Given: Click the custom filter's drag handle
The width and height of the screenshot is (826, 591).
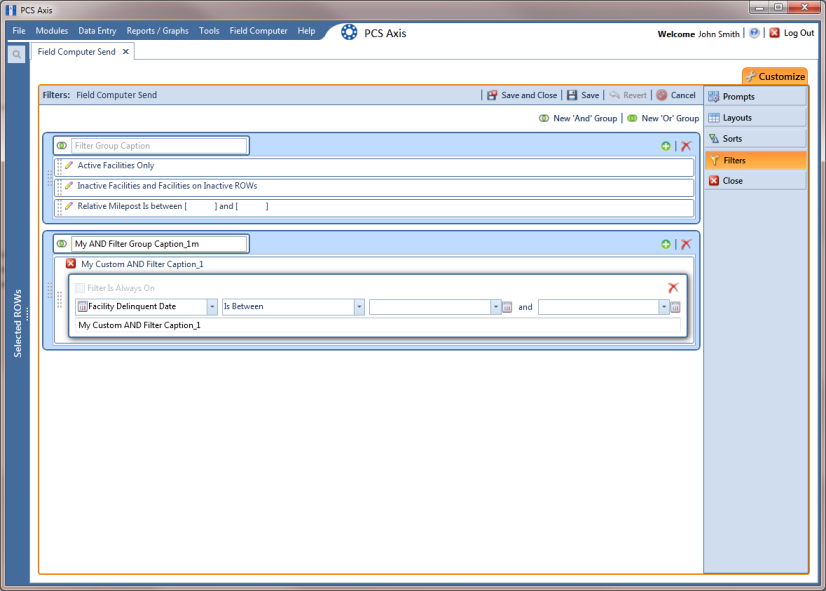Looking at the screenshot, I should pos(59,299).
